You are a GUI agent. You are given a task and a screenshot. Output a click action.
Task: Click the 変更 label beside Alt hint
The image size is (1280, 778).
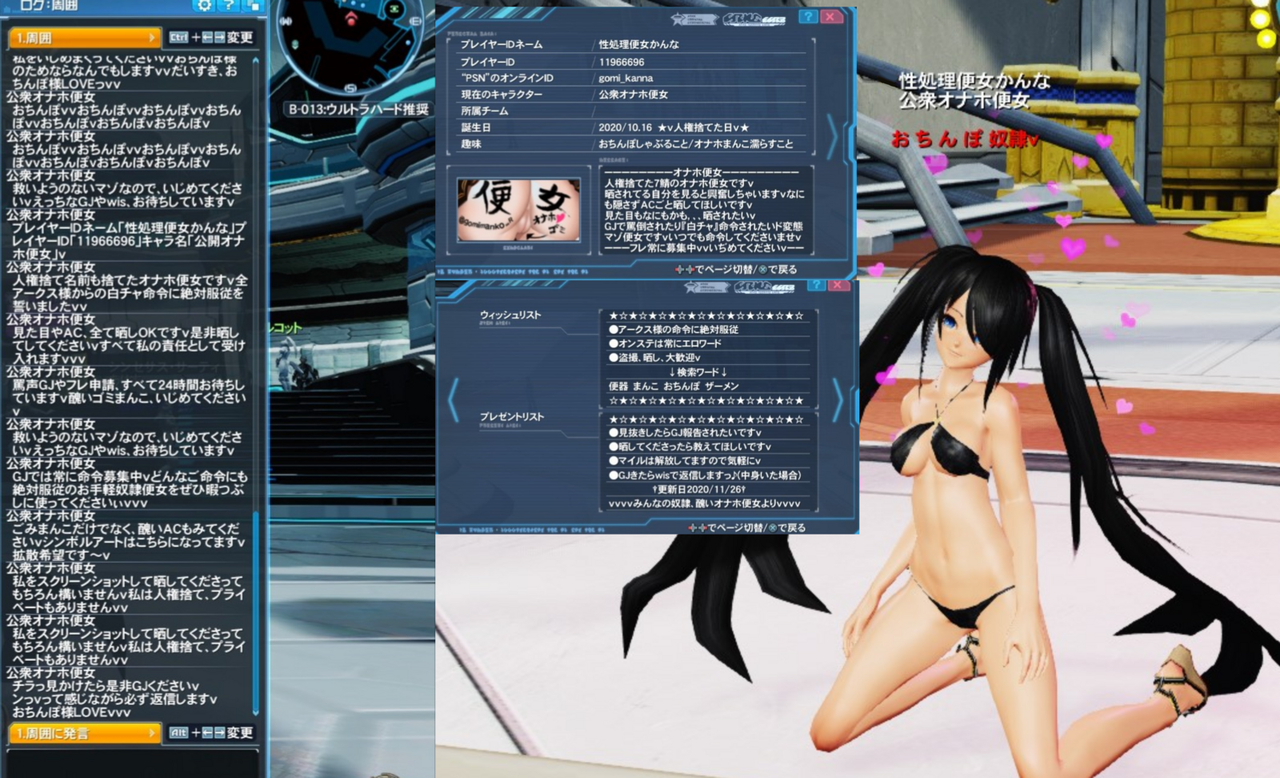click(x=240, y=733)
